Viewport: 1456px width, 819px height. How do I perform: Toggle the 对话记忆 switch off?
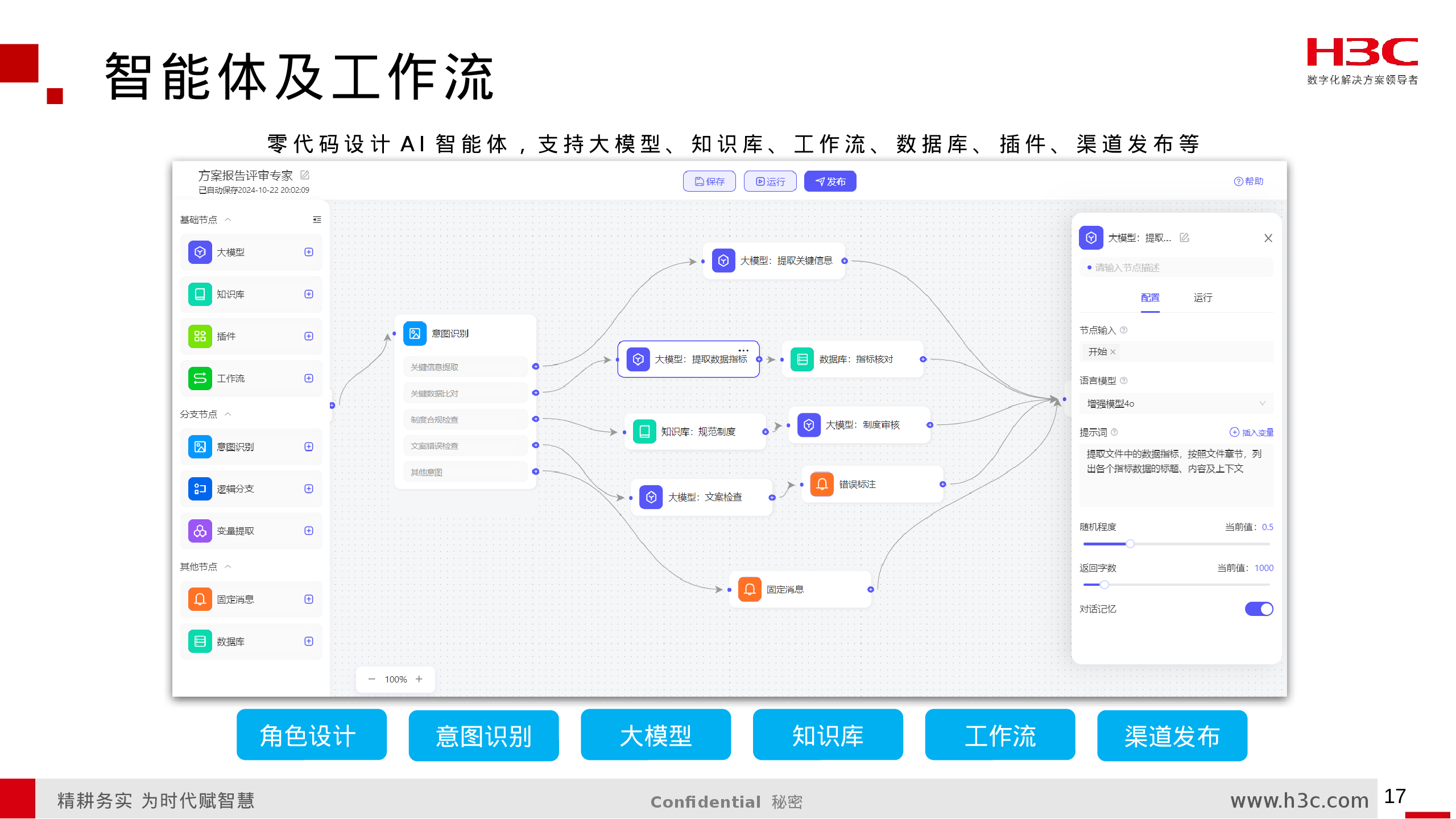tap(1259, 609)
